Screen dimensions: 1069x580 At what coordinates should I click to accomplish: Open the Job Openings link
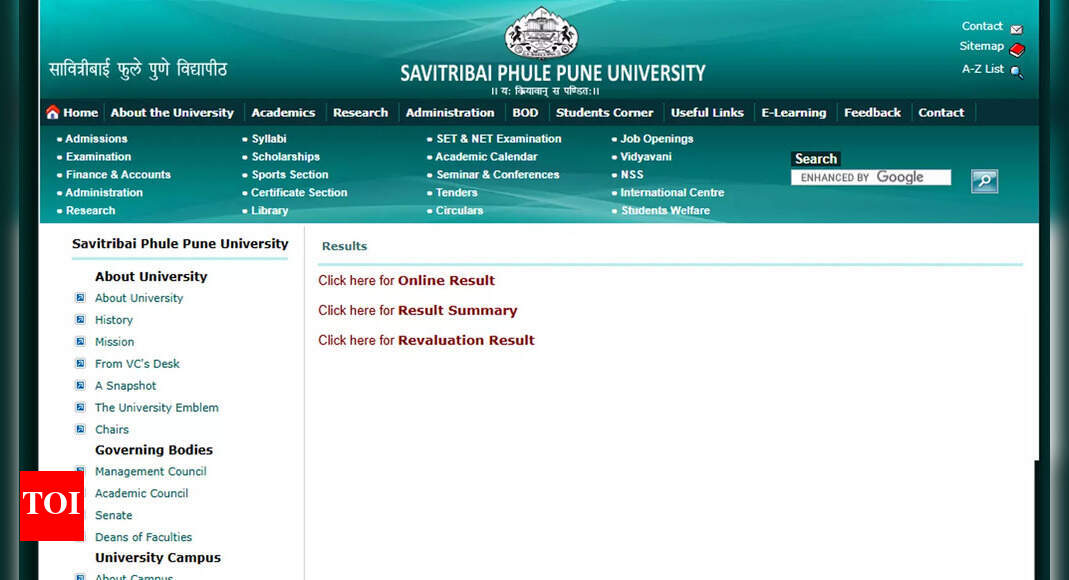coord(656,139)
